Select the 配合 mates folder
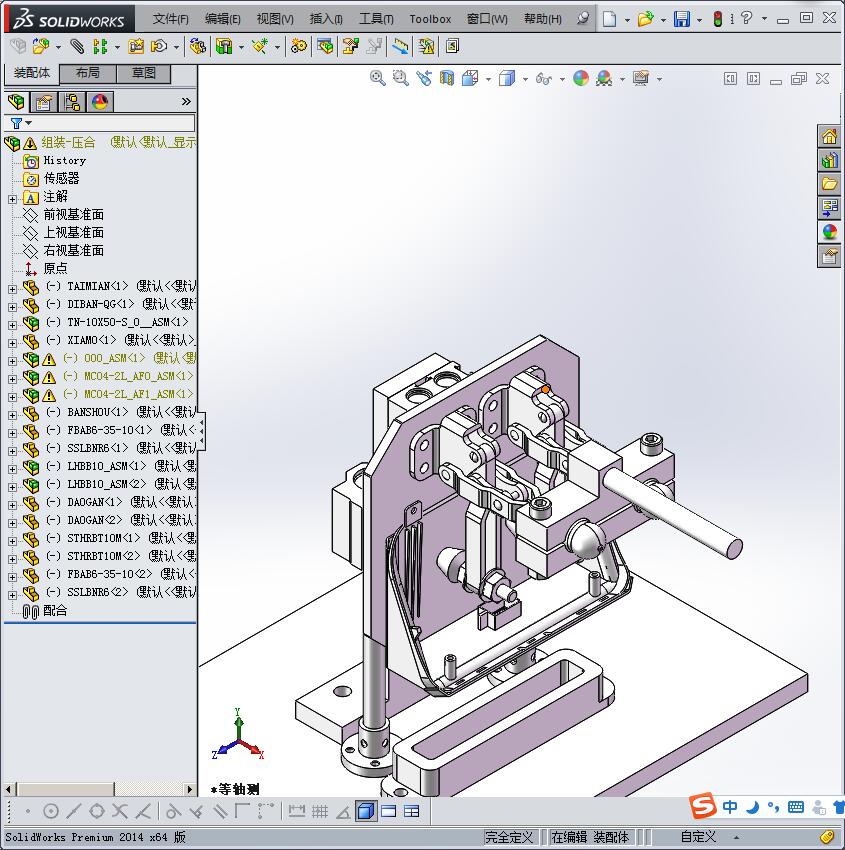Screen dimensions: 845x850 click(55, 610)
